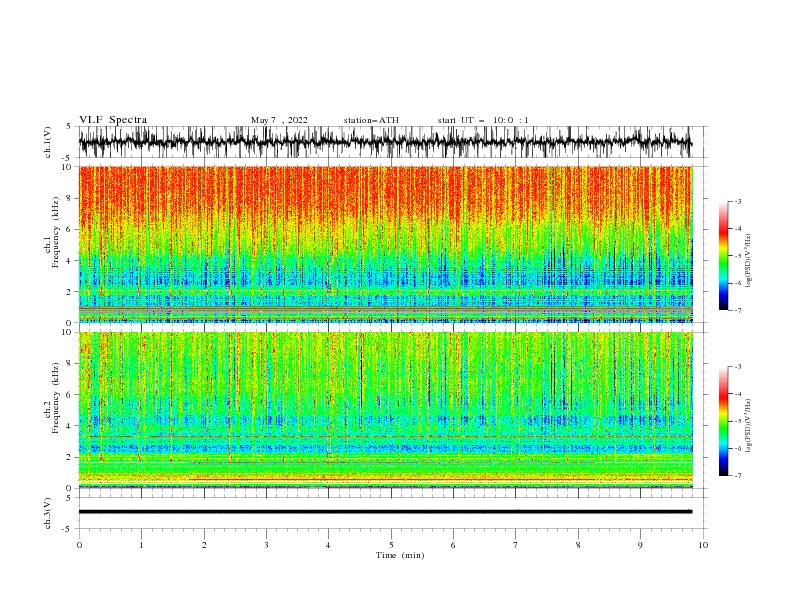The image size is (792, 612).
Task: Click the "Time (min)" axis title
Action: (400, 555)
